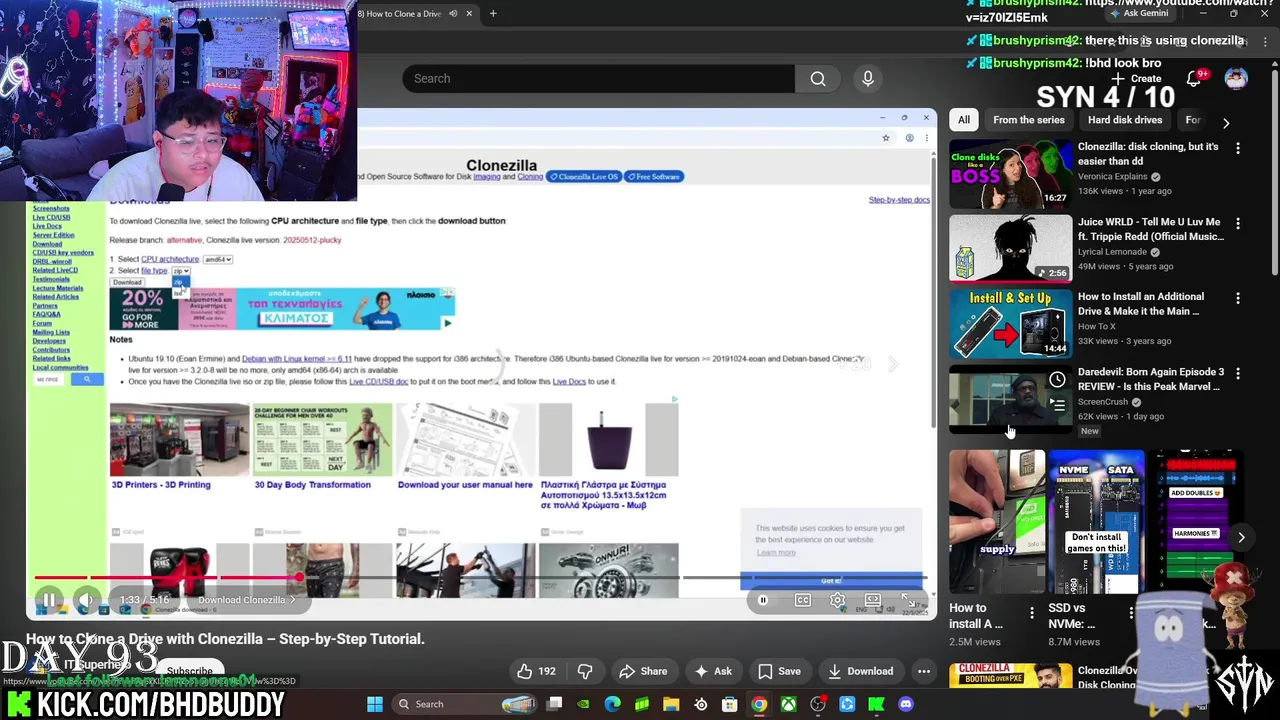Image resolution: width=1280 pixels, height=720 pixels.
Task: Open the Juice WRLD video thumbnail
Action: [1010, 249]
